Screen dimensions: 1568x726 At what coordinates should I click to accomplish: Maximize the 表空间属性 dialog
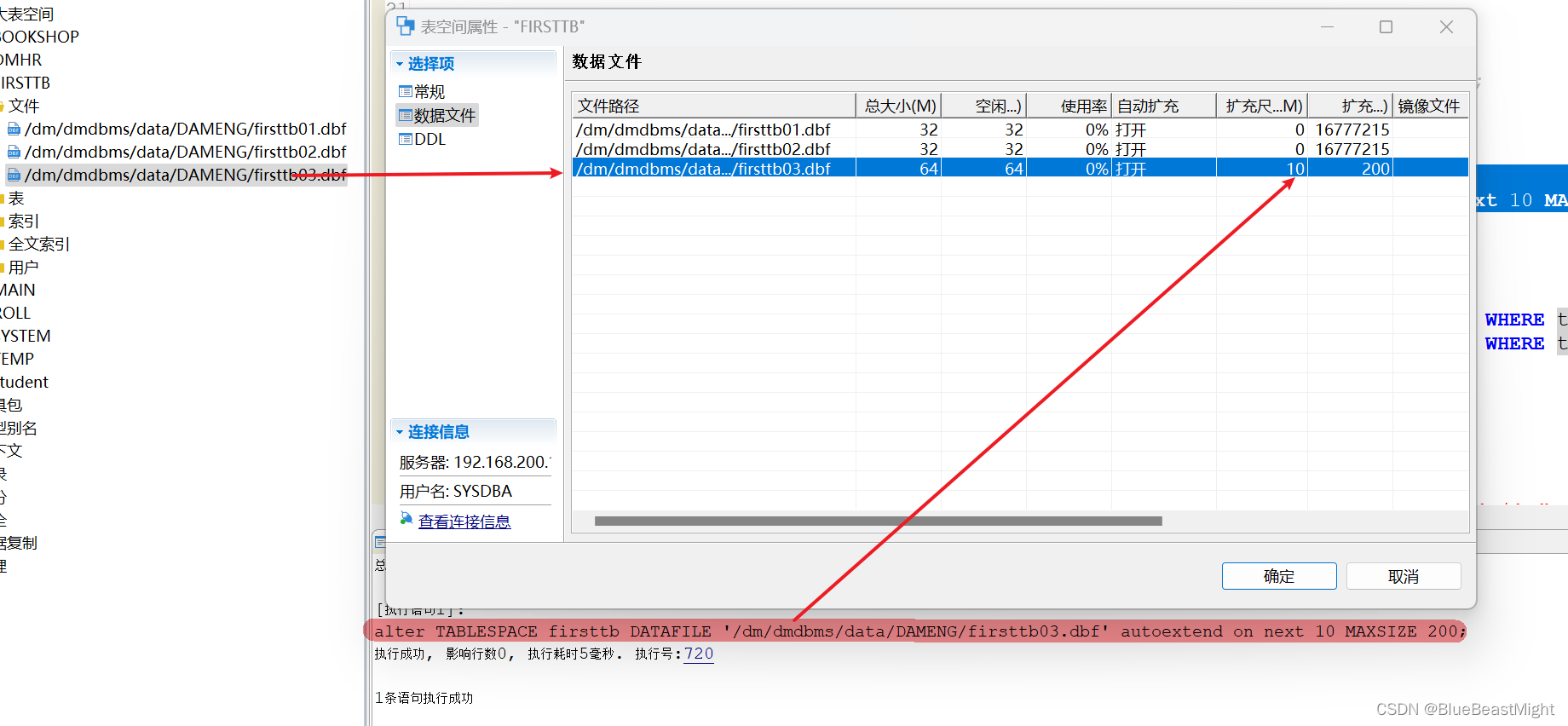(1386, 27)
